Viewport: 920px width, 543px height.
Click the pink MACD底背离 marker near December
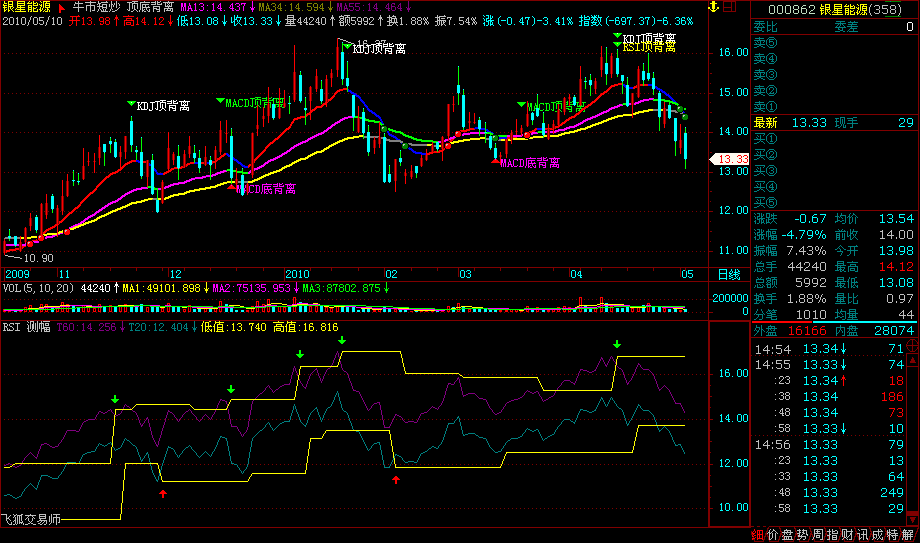264,188
